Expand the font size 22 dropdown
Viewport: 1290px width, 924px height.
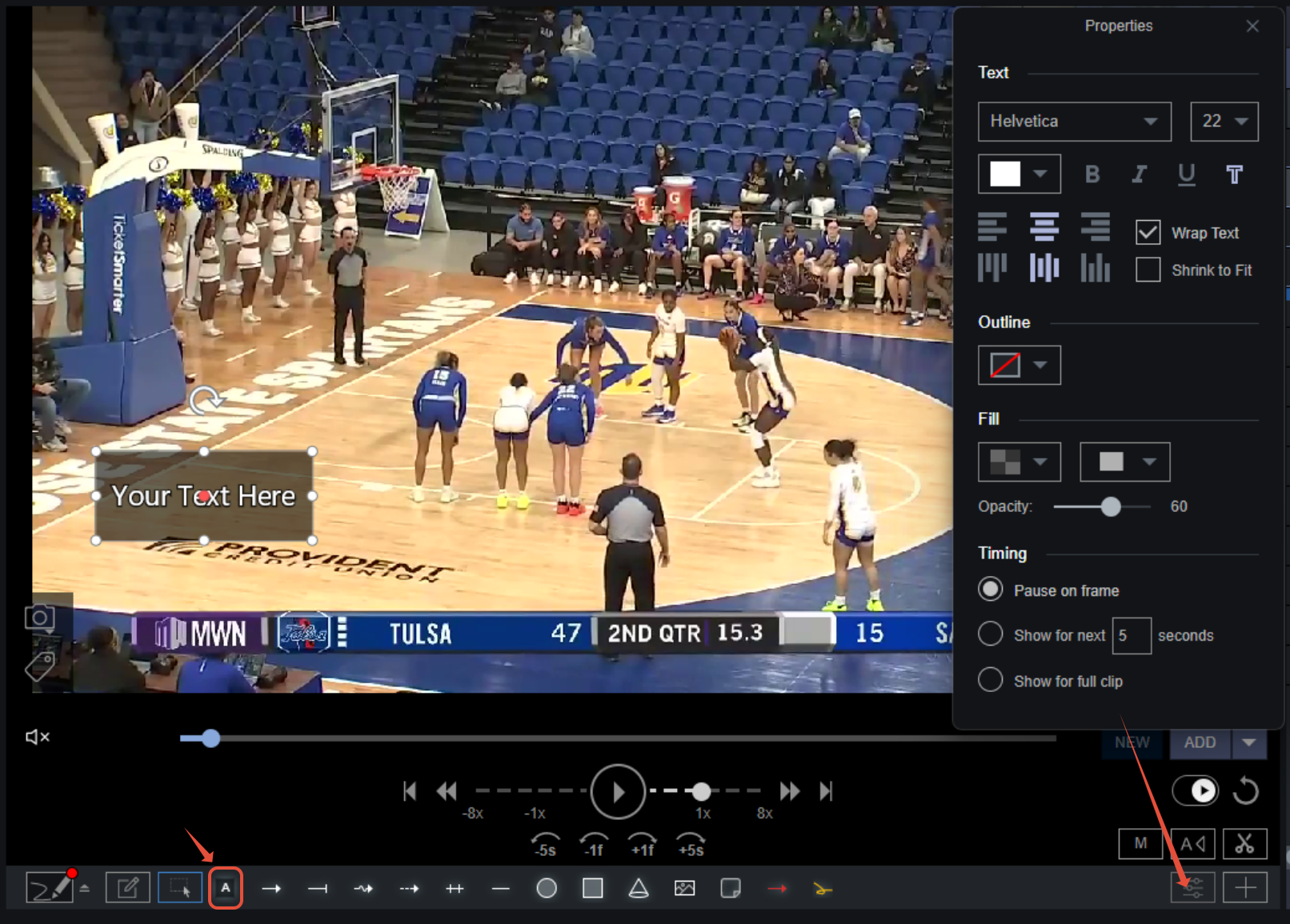pos(1224,122)
